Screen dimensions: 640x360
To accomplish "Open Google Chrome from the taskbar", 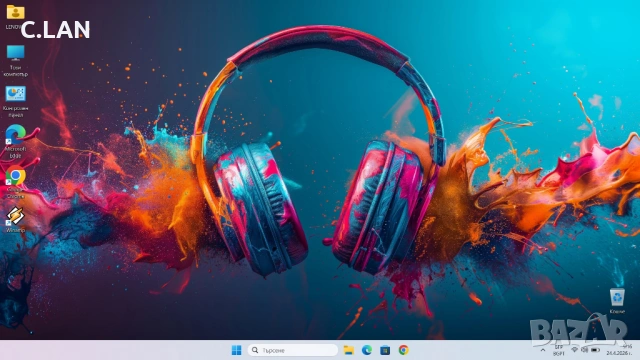I will click(404, 350).
